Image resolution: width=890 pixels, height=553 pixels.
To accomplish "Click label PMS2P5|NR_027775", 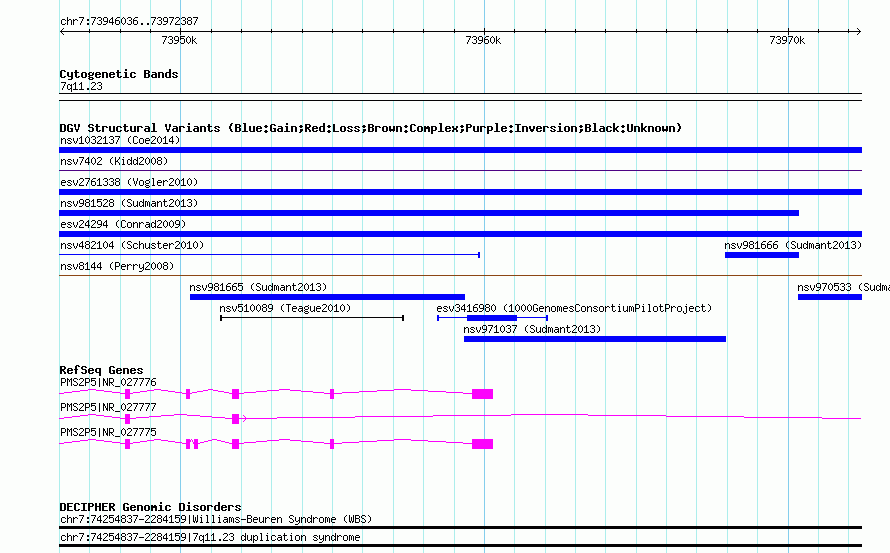I will (108, 432).
